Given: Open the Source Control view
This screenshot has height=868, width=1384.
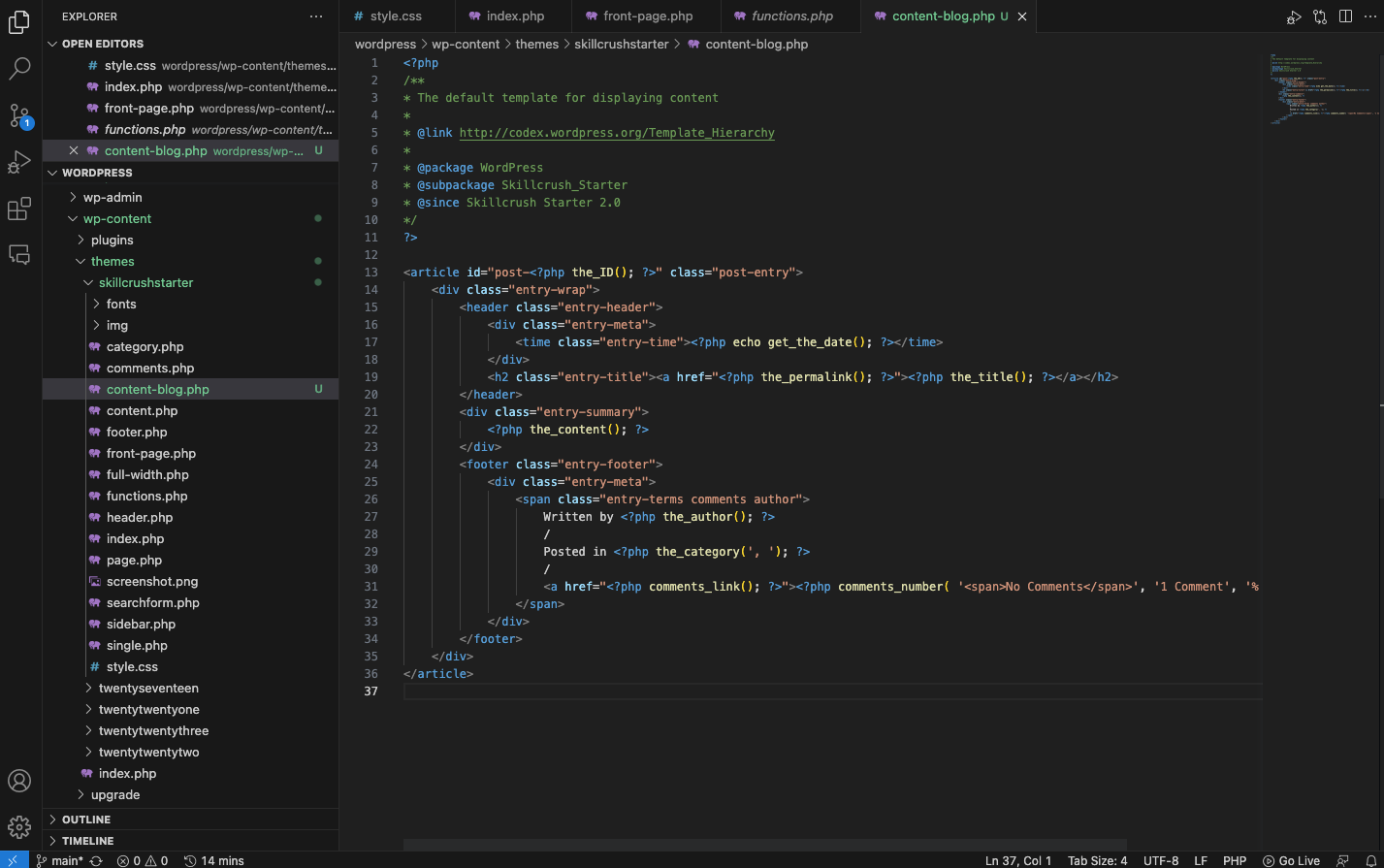Looking at the screenshot, I should [x=20, y=115].
